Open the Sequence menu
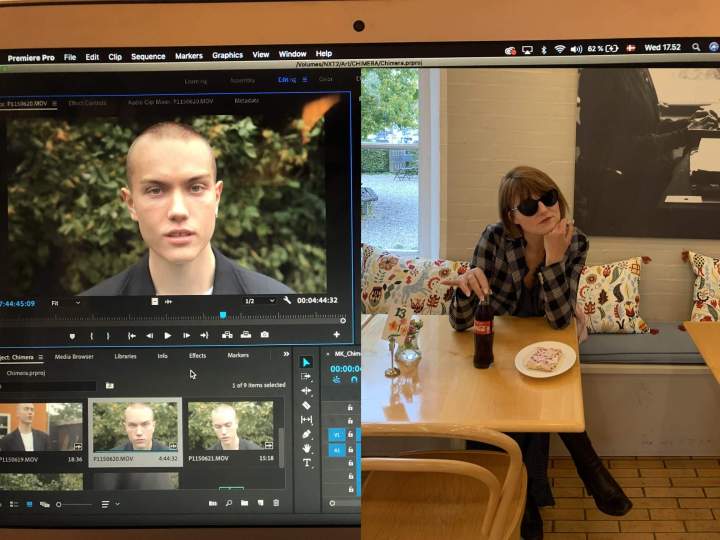The height and width of the screenshot is (540, 720). [148, 57]
